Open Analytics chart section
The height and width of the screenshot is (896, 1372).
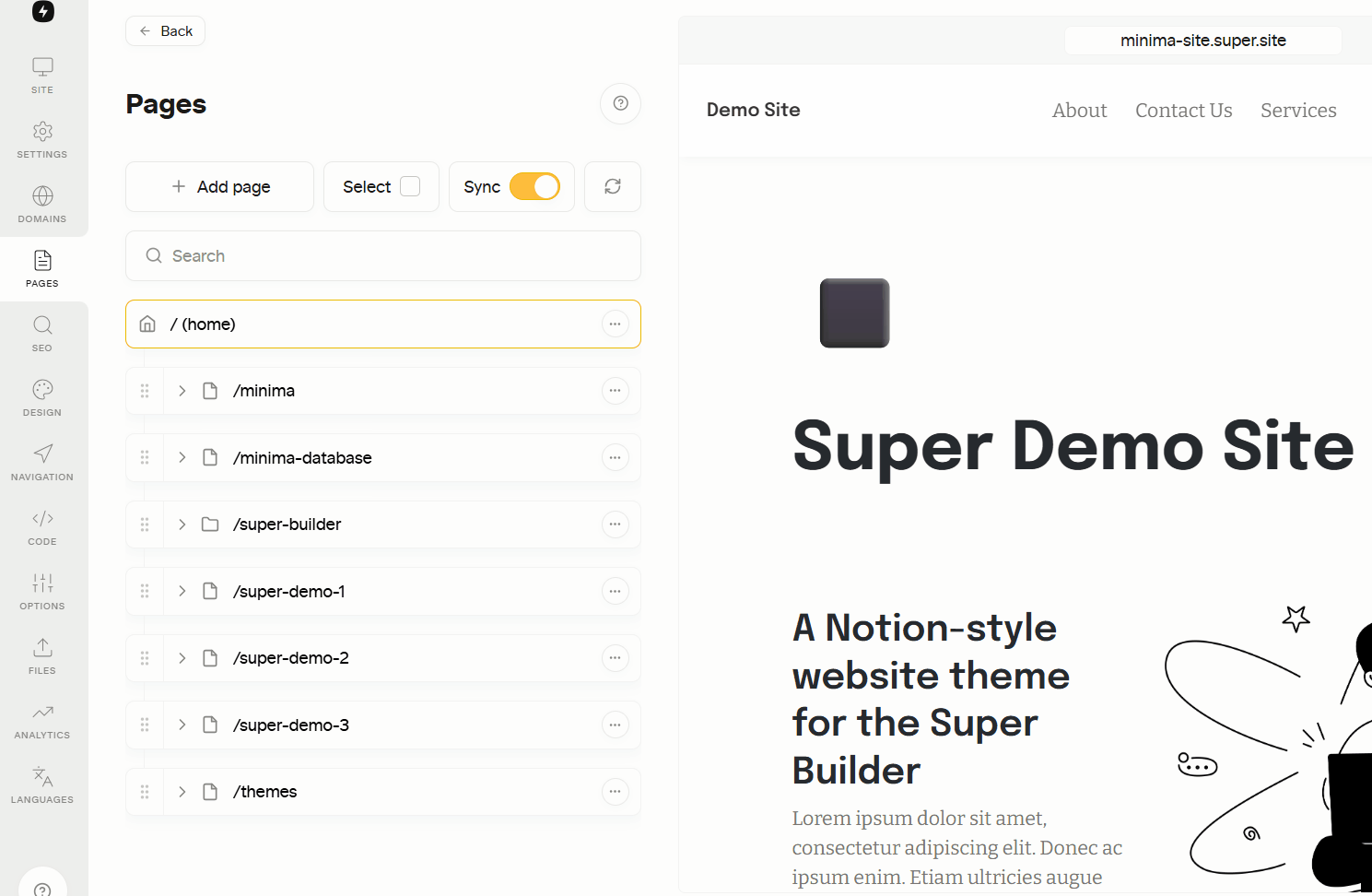click(x=42, y=721)
